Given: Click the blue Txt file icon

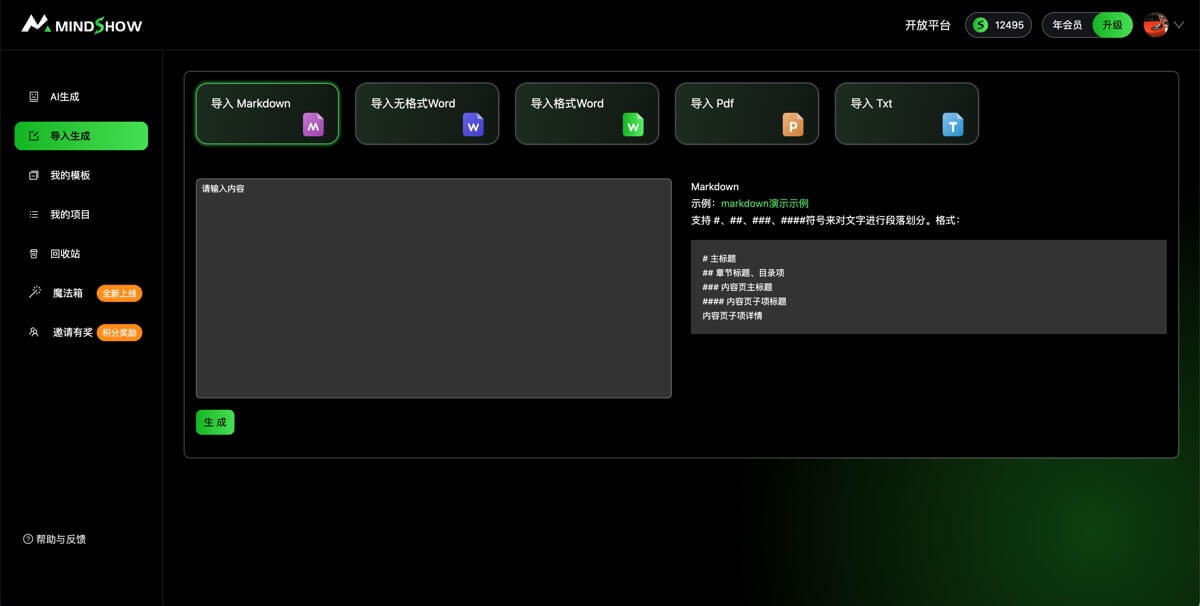Looking at the screenshot, I should click(x=953, y=124).
